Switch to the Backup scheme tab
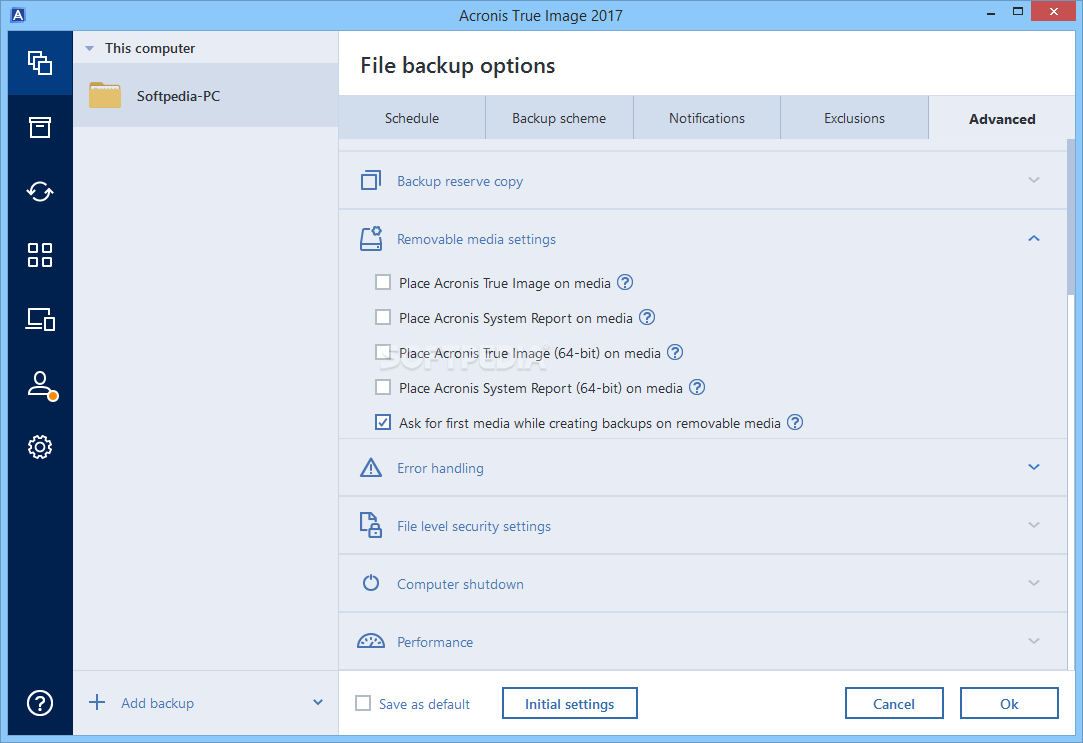Screen dimensions: 1083x743 tap(559, 118)
